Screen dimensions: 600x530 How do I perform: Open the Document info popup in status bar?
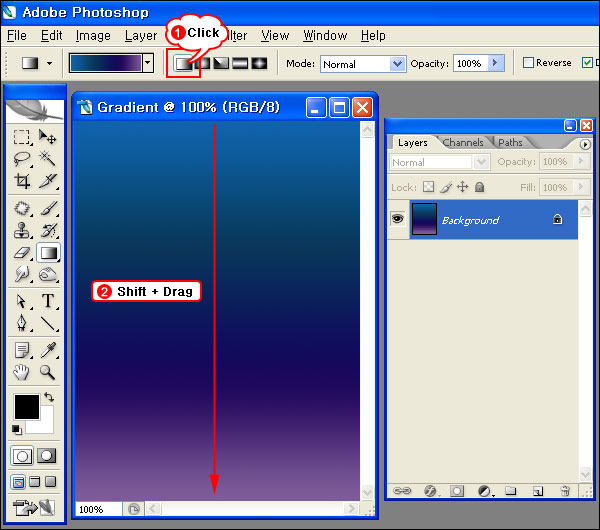(x=134, y=509)
